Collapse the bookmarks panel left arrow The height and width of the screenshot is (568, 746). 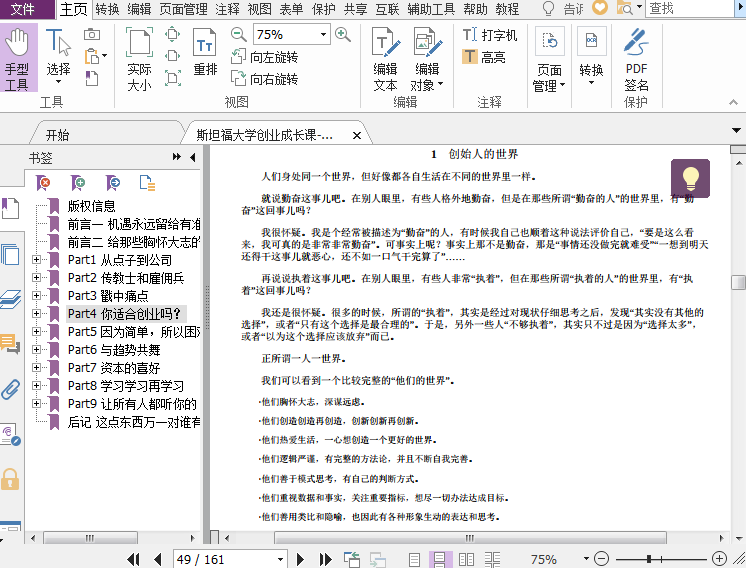(193, 157)
